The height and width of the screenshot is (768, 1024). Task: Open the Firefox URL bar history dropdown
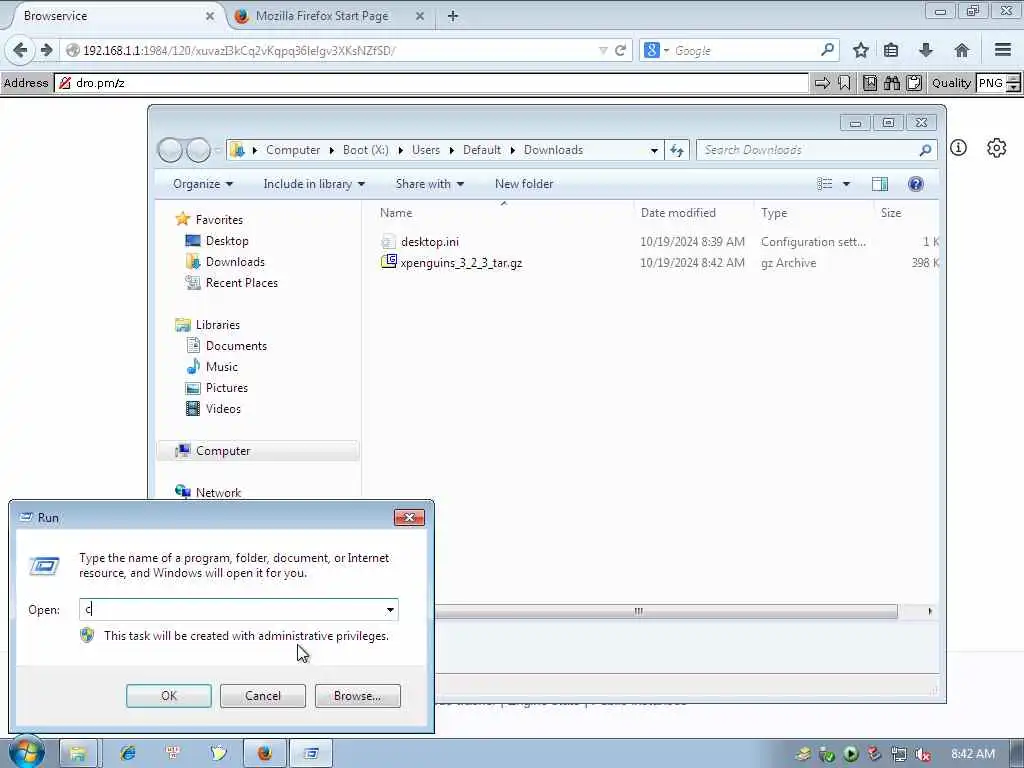click(x=603, y=50)
